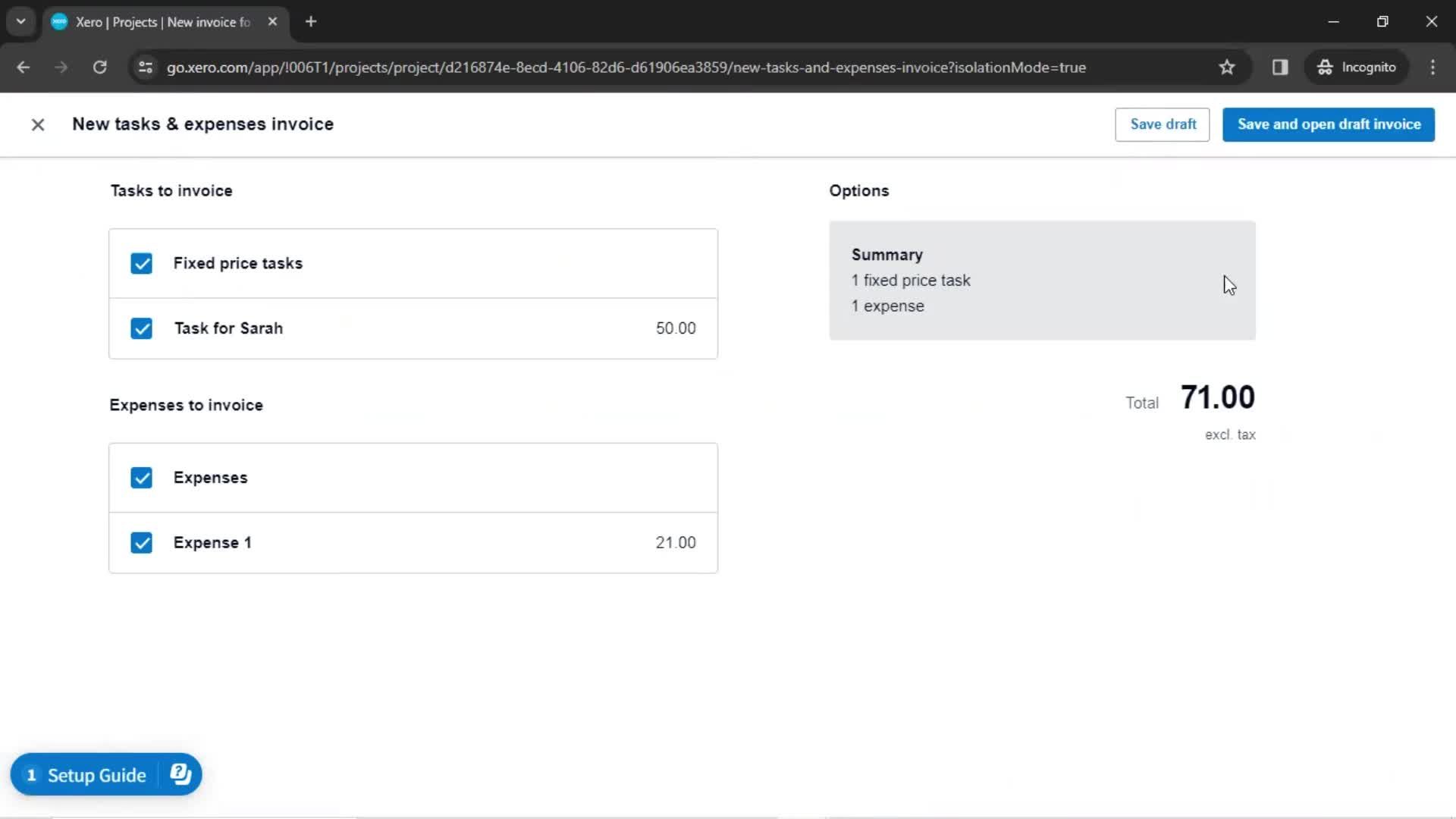This screenshot has height=819, width=1456.
Task: Click Save draft button
Action: click(1163, 124)
